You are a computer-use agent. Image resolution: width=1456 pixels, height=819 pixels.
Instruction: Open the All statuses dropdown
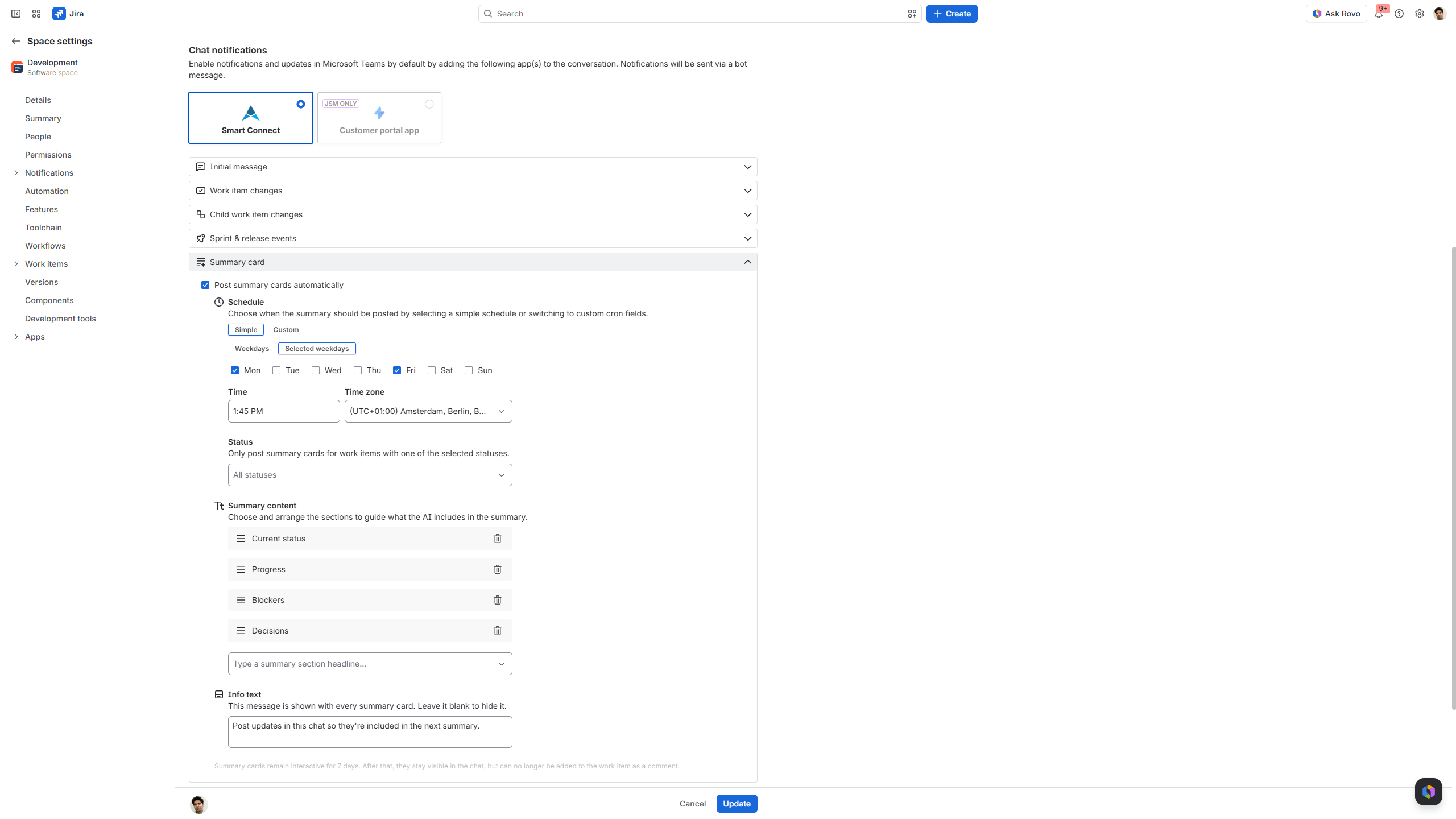(370, 475)
